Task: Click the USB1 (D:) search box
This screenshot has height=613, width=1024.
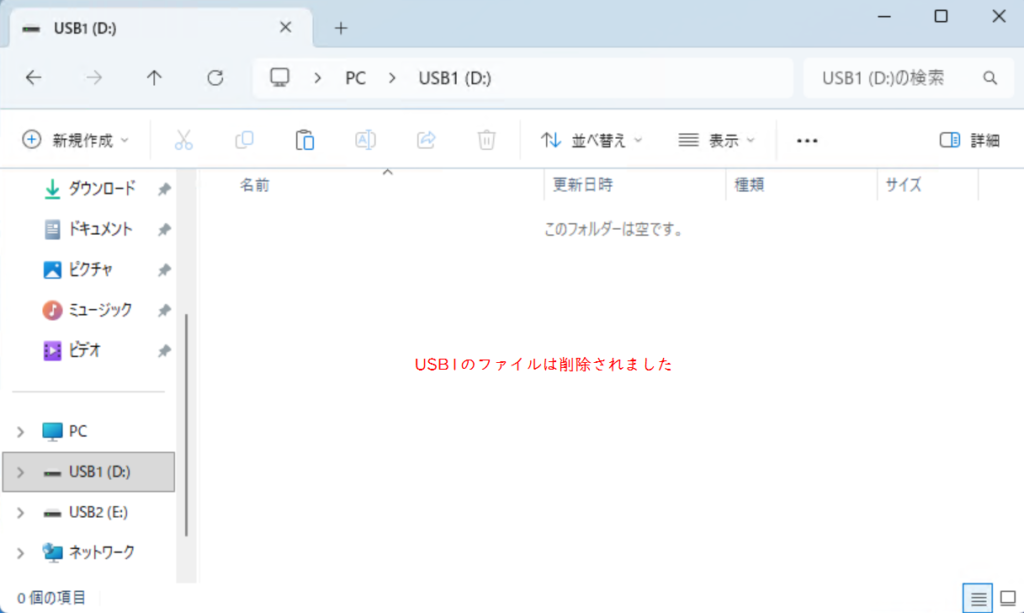Action: 890,78
